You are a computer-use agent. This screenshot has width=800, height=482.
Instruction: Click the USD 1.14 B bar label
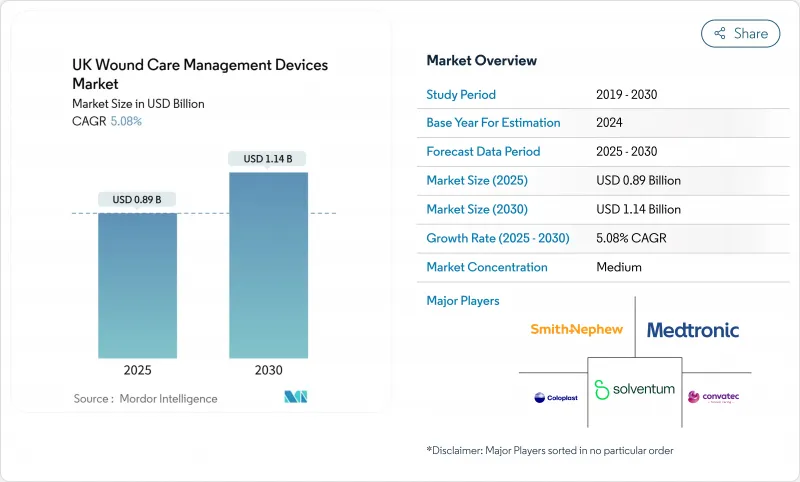[268, 159]
